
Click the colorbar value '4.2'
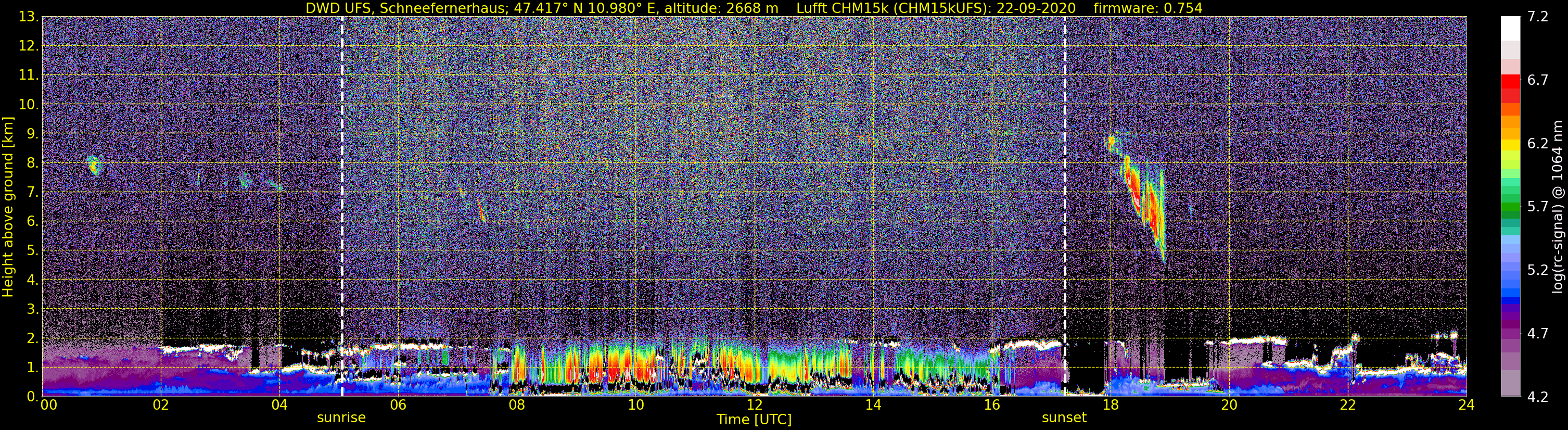pos(1538,397)
